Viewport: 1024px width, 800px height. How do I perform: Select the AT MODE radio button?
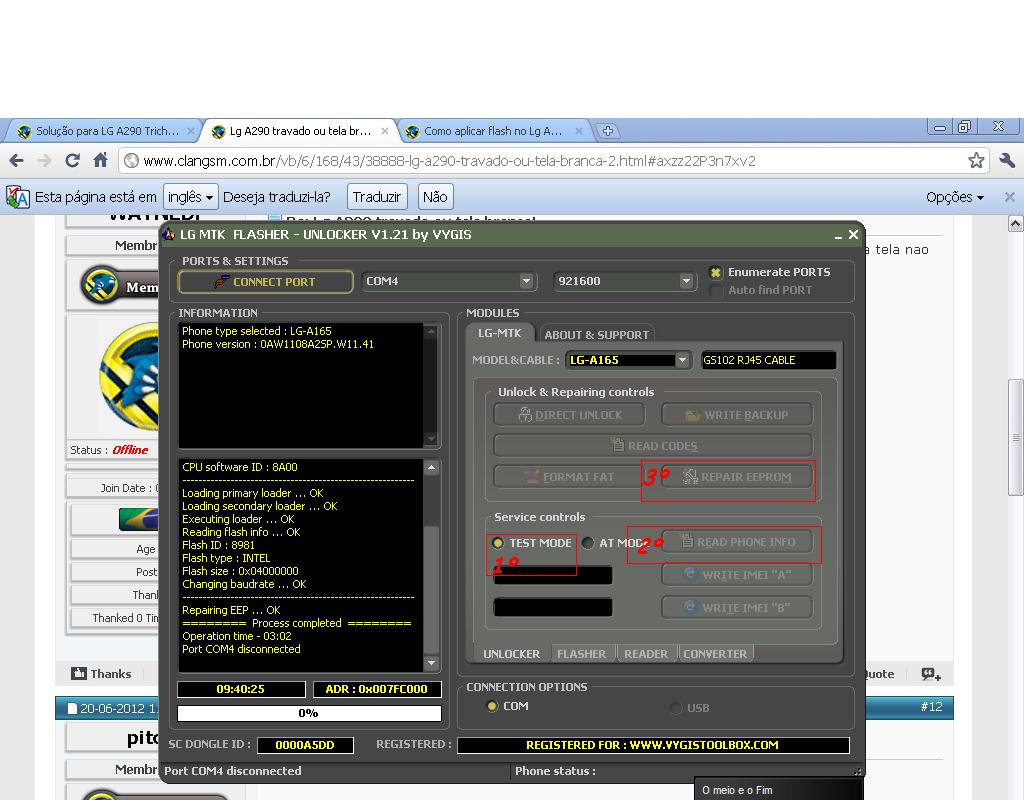click(x=588, y=543)
